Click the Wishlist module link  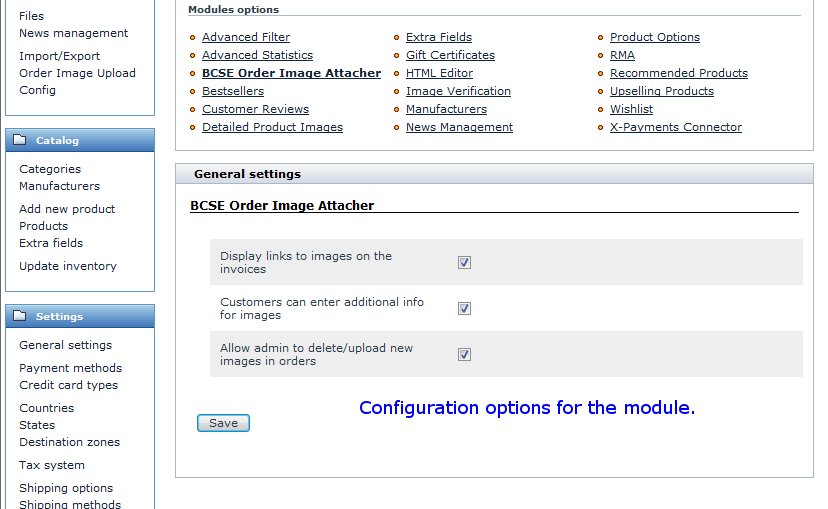(631, 109)
